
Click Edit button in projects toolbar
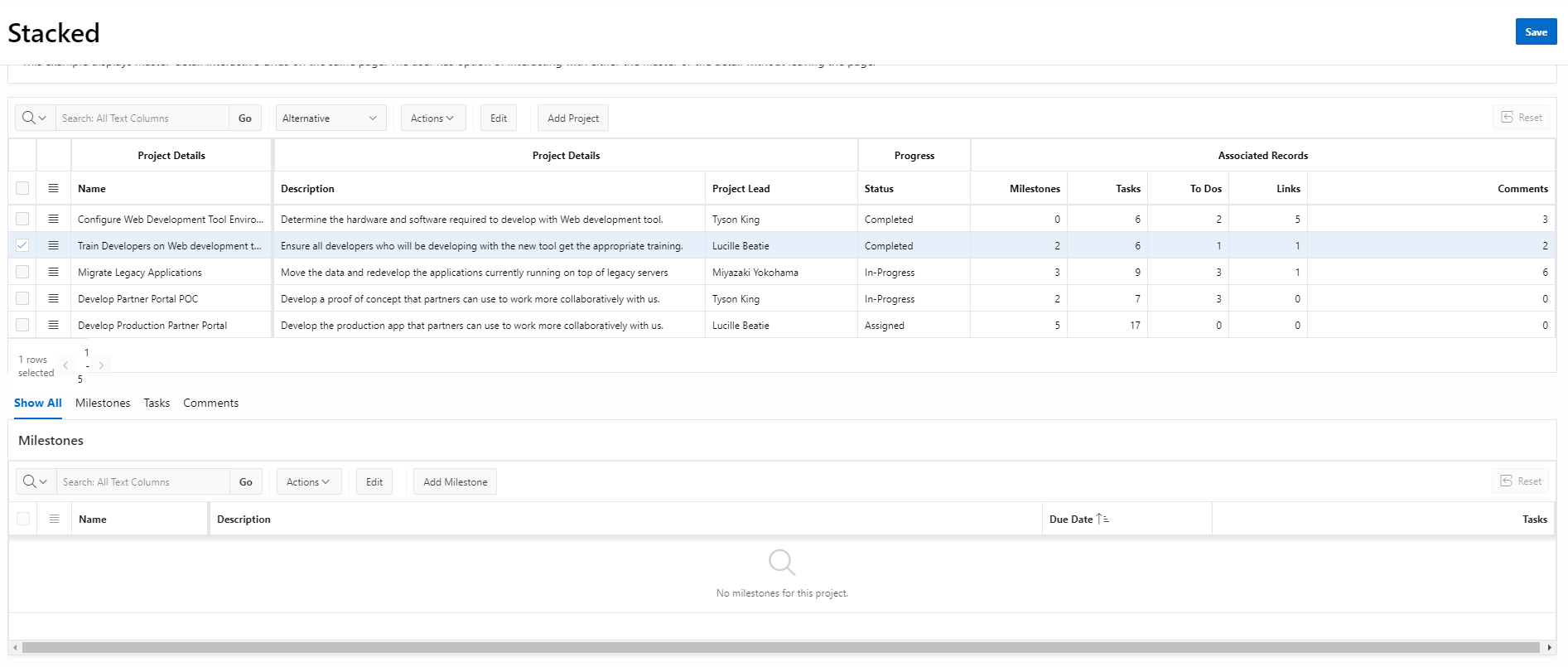[499, 118]
